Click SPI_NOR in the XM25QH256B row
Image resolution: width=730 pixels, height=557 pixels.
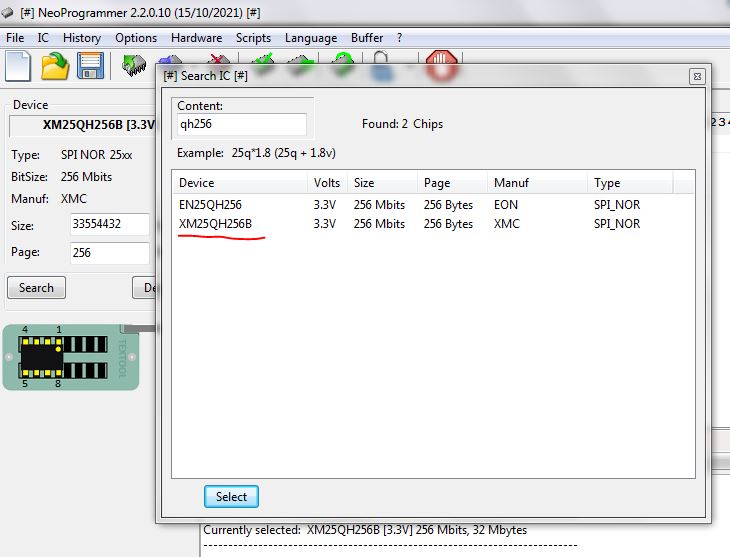[x=617, y=224]
